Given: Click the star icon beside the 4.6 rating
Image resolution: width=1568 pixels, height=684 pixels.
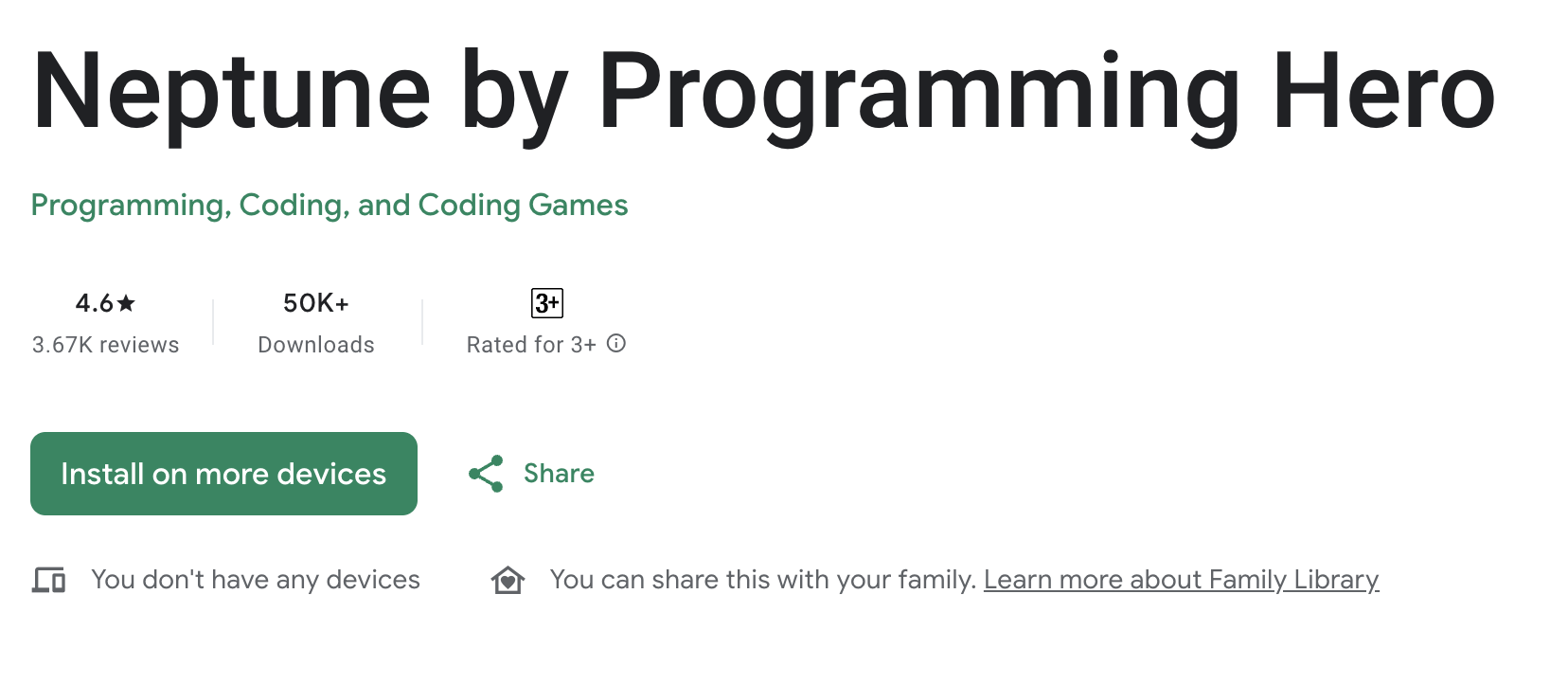Looking at the screenshot, I should coord(126,304).
